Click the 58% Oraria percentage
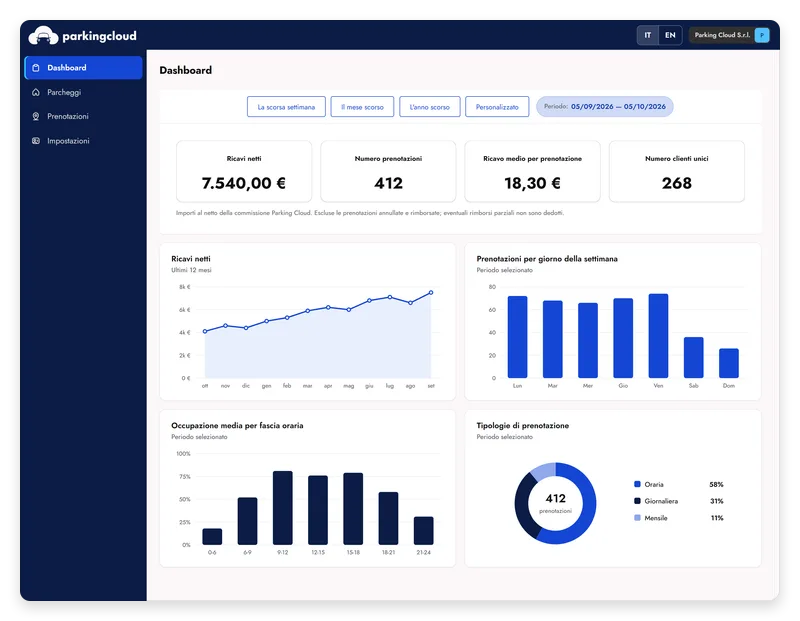800x621 pixels. pyautogui.click(x=716, y=484)
